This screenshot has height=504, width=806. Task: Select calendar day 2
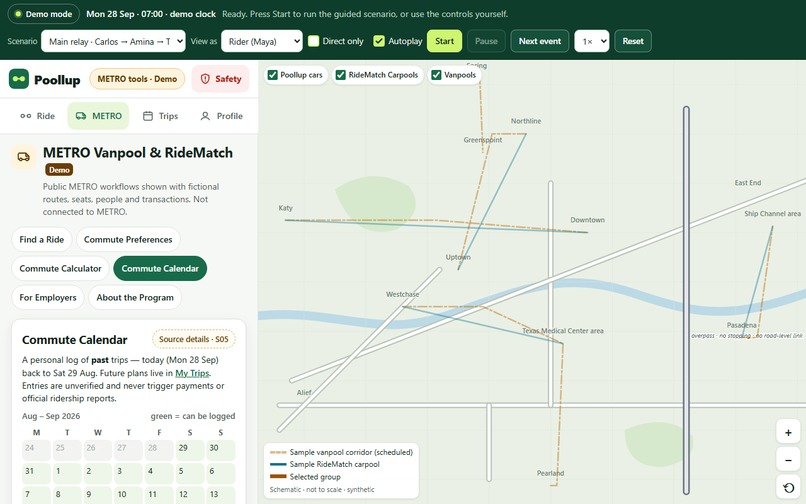pos(98,473)
